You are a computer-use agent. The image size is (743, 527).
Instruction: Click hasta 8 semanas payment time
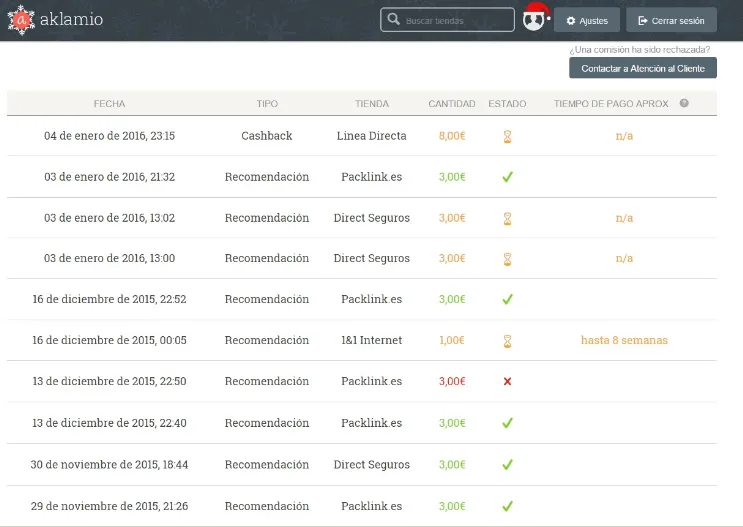[x=624, y=340]
